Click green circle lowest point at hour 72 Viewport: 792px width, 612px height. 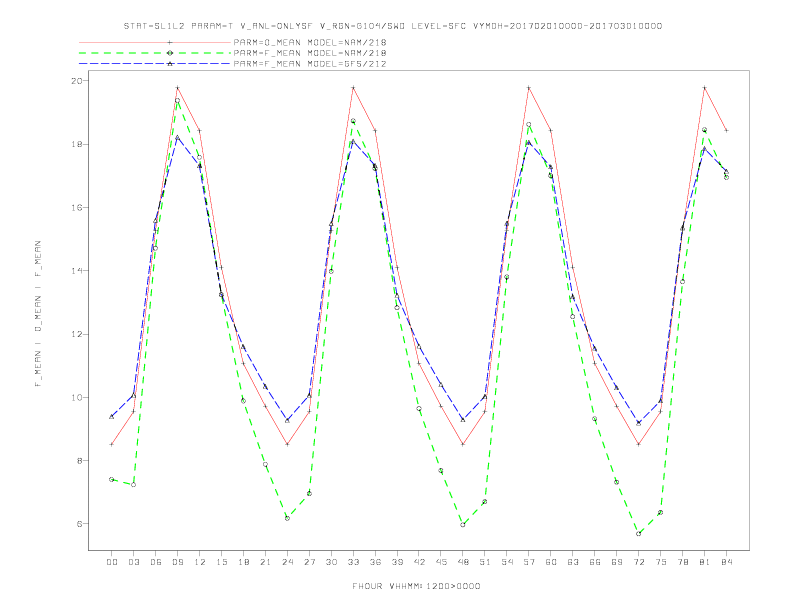638,533
